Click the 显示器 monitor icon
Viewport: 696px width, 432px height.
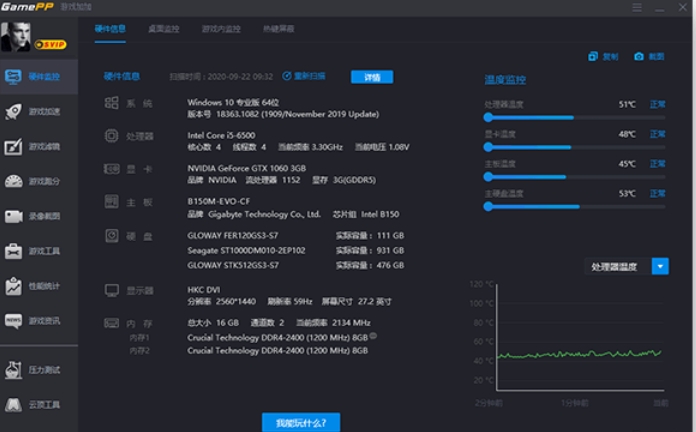111,290
